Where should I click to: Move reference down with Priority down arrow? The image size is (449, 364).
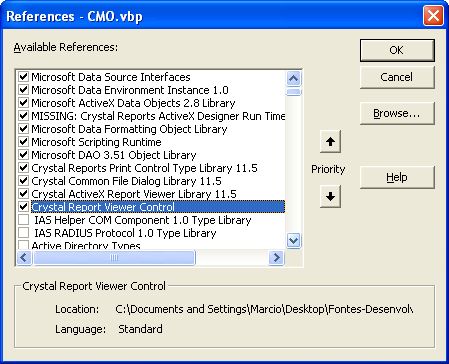point(330,197)
